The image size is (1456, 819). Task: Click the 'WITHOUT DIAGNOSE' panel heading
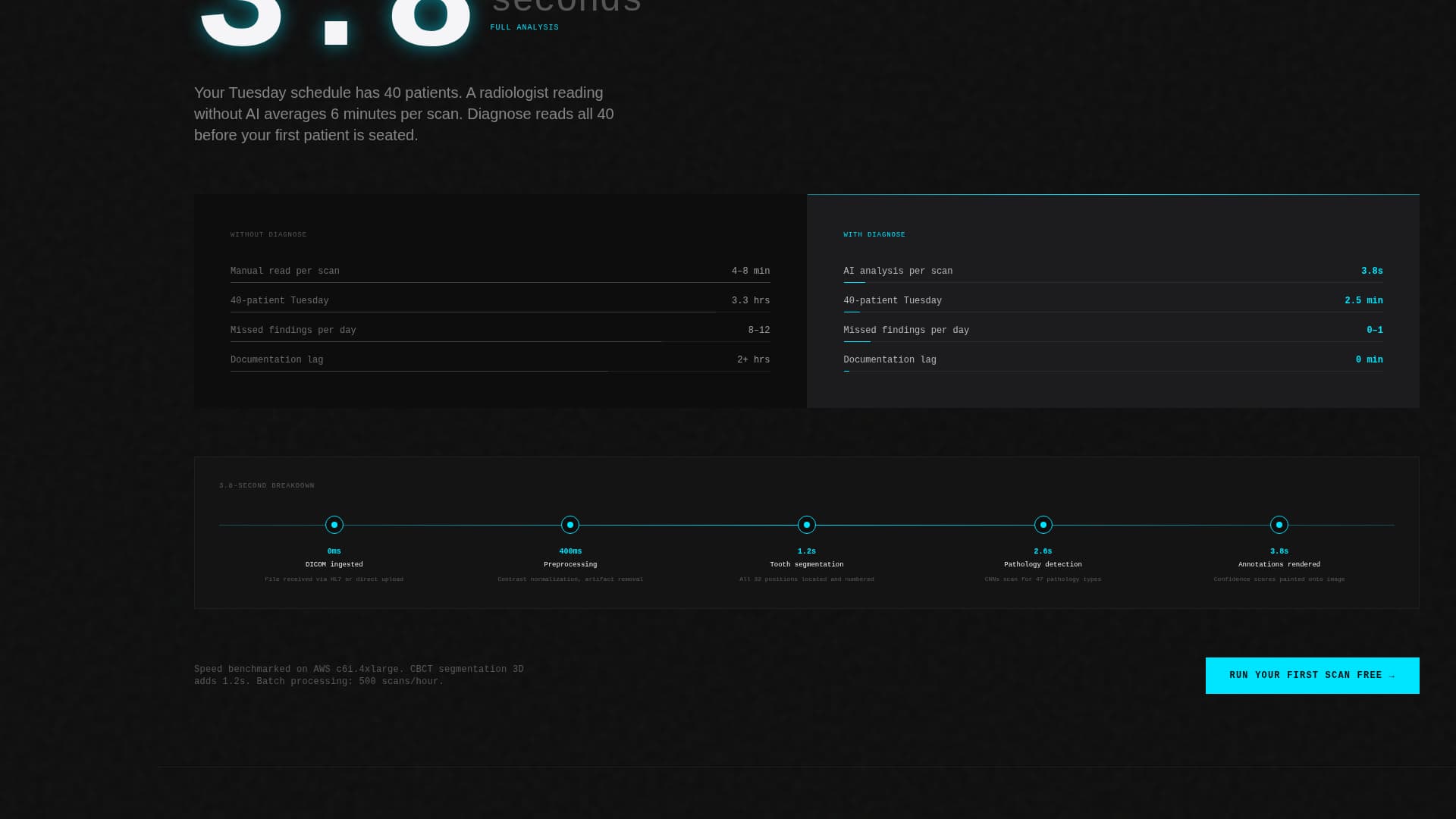click(x=268, y=234)
